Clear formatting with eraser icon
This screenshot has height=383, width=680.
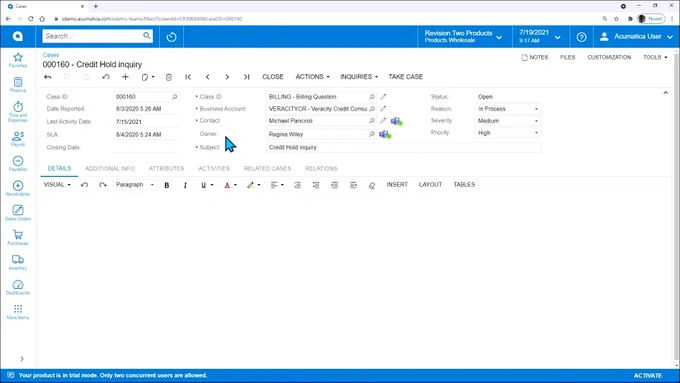(x=372, y=185)
